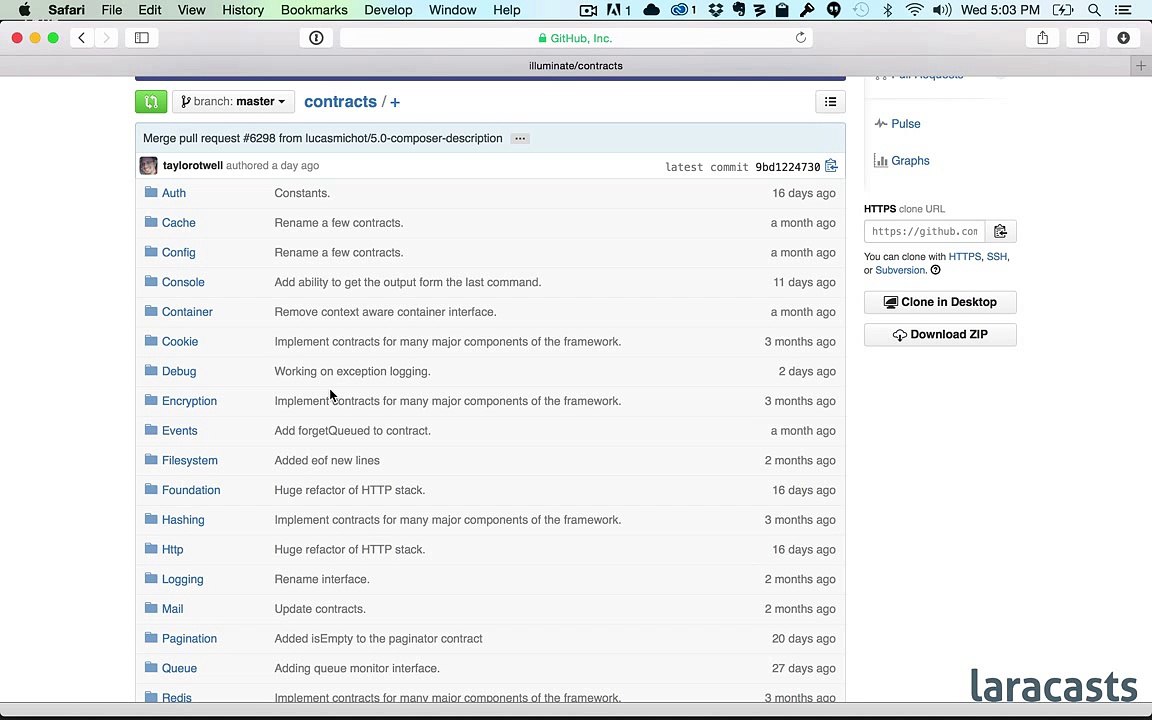The height and width of the screenshot is (720, 1152).
Task: Open the Dropbox menu bar icon
Action: [716, 10]
